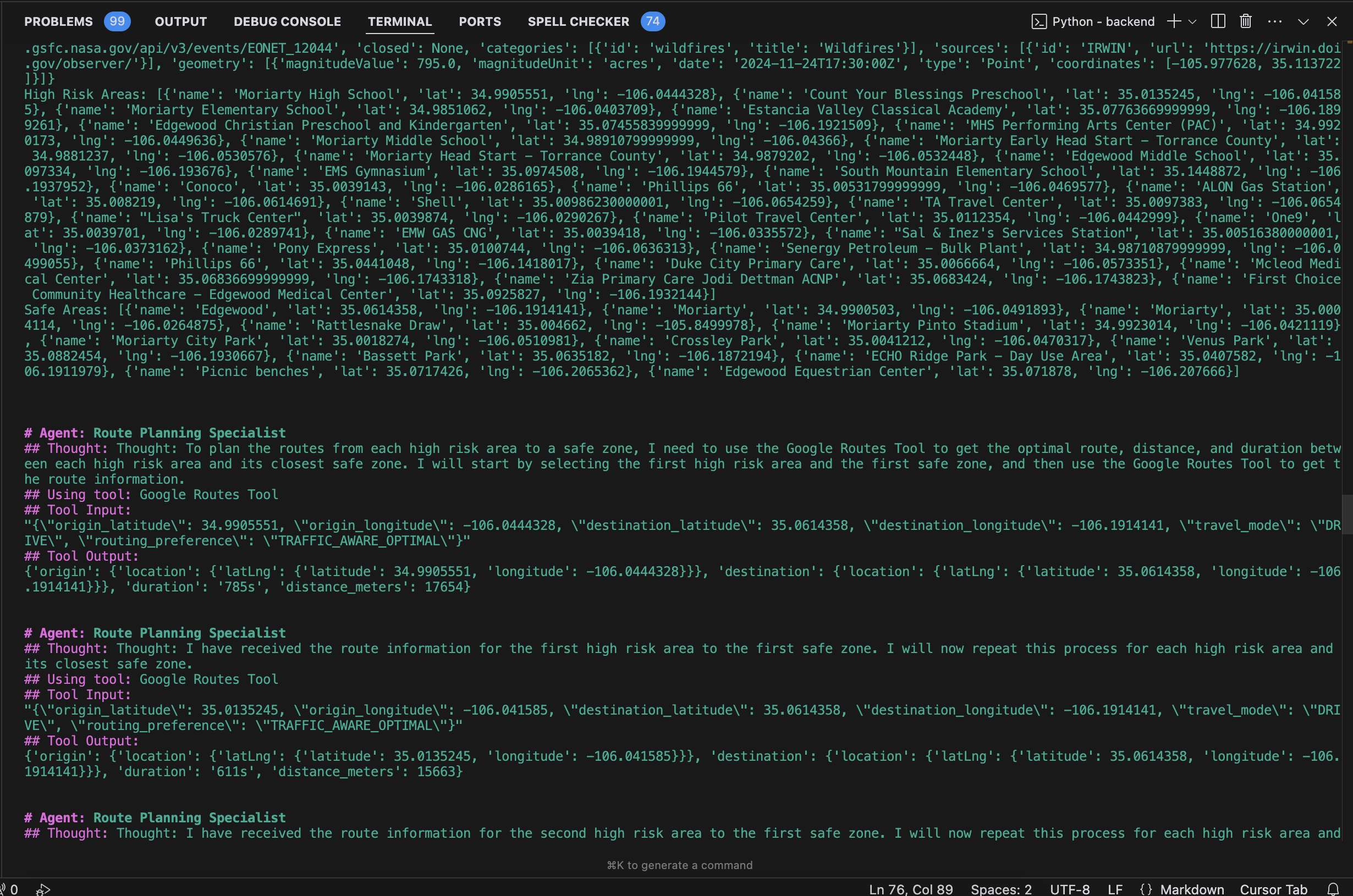1353x896 pixels.
Task: Open the Ports tab
Action: (480, 22)
